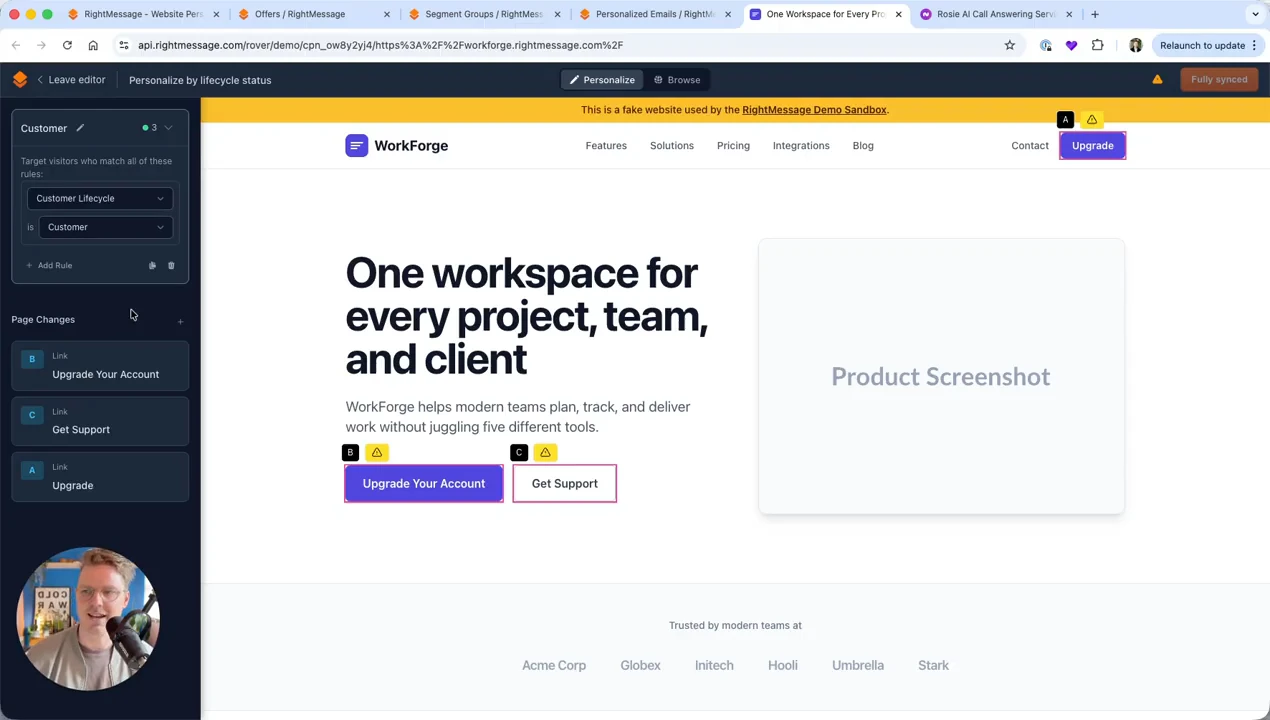Open the tab search dropdown arrow
The height and width of the screenshot is (720, 1270).
[x=1255, y=14]
